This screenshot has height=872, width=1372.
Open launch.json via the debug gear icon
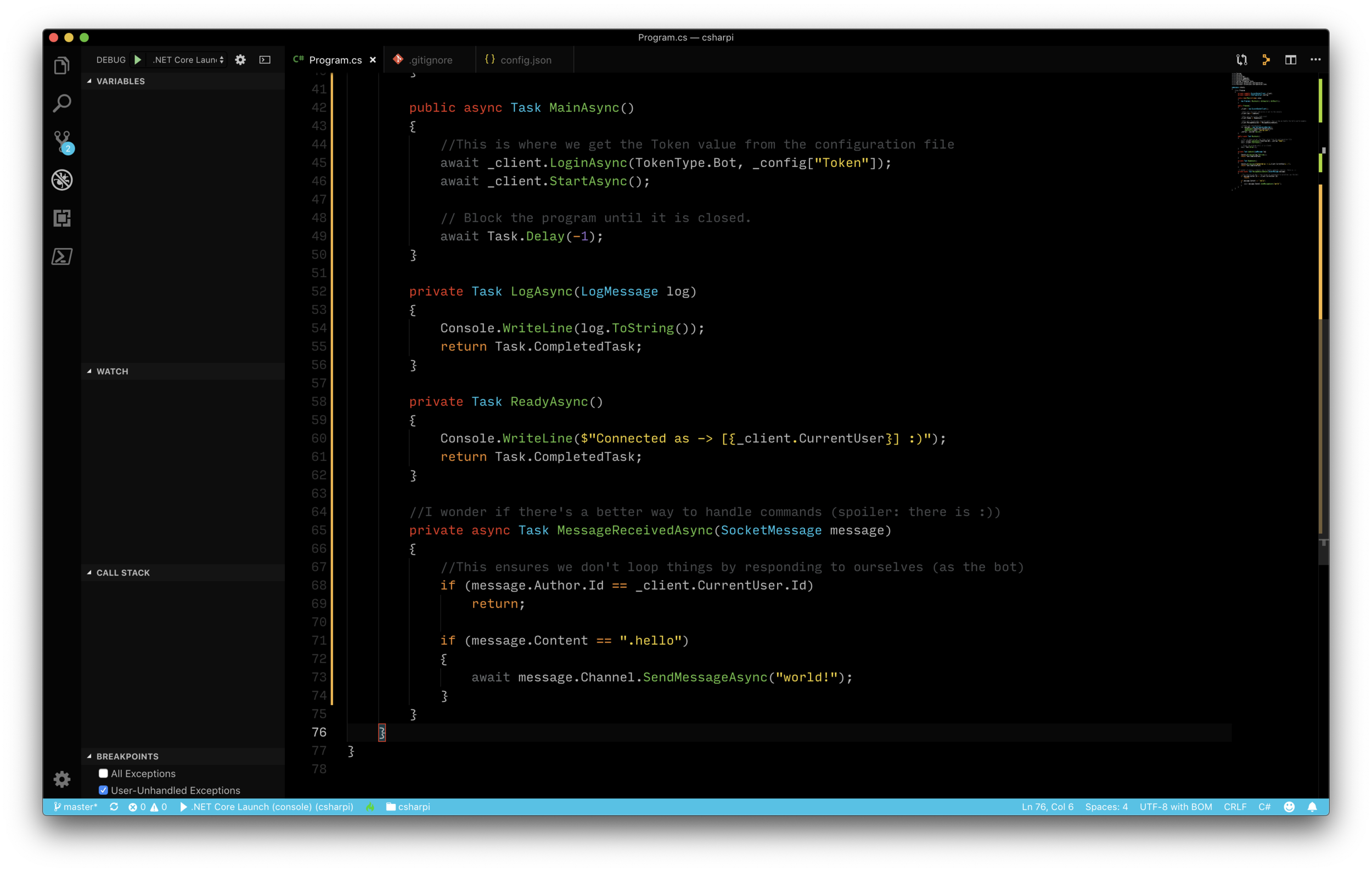(240, 59)
